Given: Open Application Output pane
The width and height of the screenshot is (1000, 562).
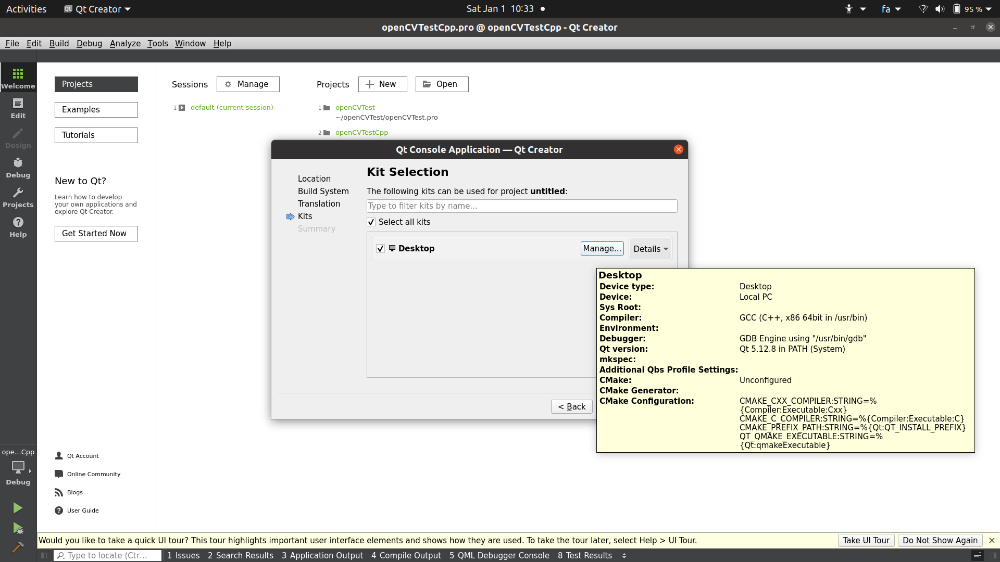Looking at the screenshot, I should [322, 556].
